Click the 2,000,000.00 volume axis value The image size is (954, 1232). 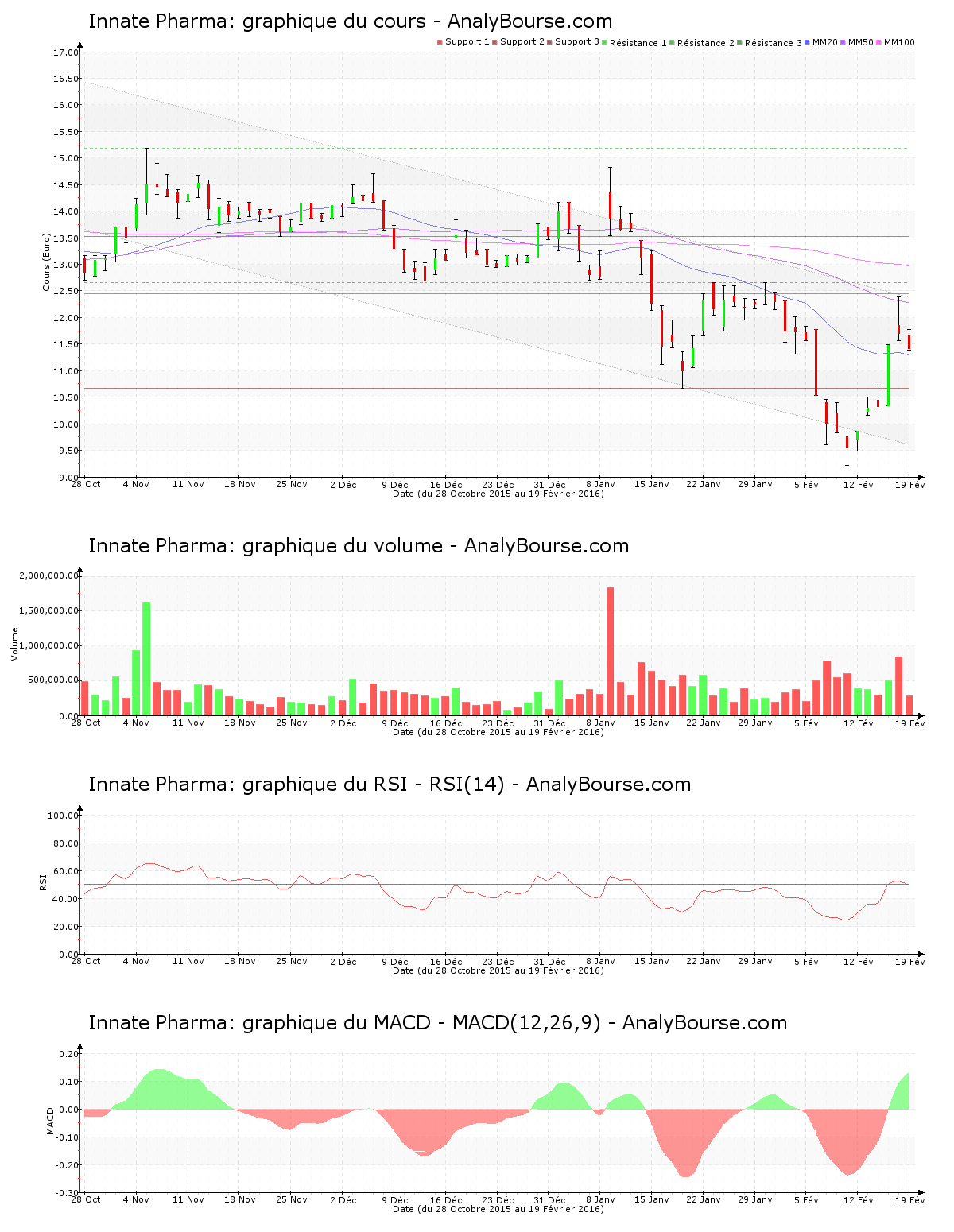pos(49,575)
